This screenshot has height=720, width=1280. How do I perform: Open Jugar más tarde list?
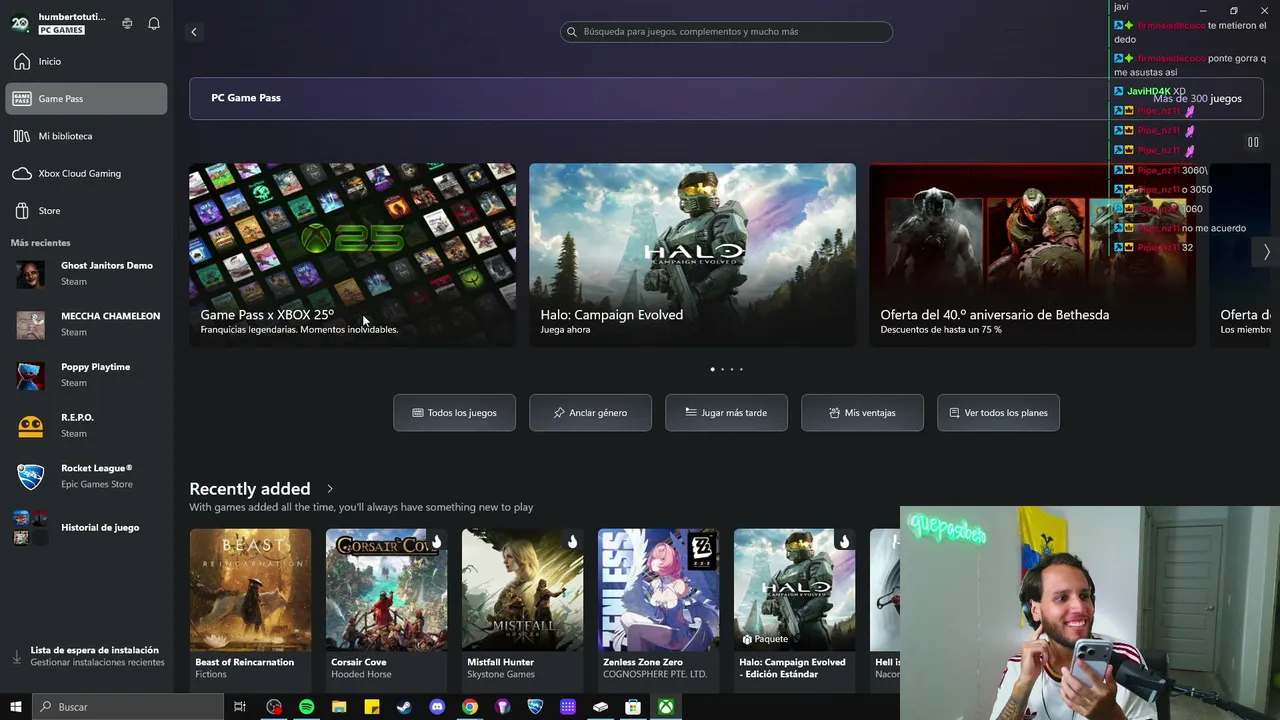click(727, 413)
